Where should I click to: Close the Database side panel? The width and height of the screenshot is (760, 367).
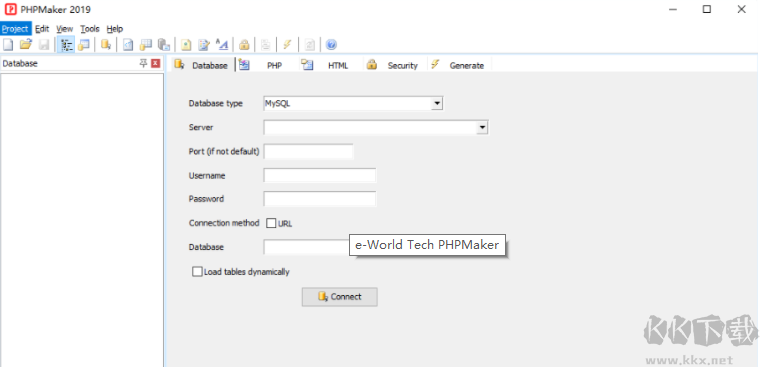155,63
